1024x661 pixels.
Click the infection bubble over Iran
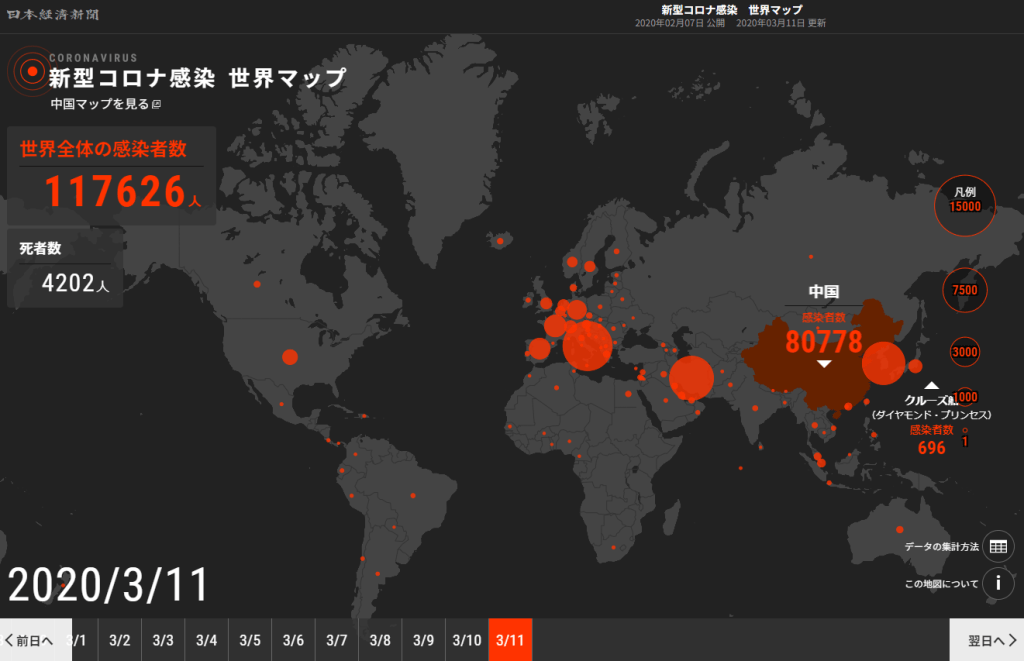point(691,379)
